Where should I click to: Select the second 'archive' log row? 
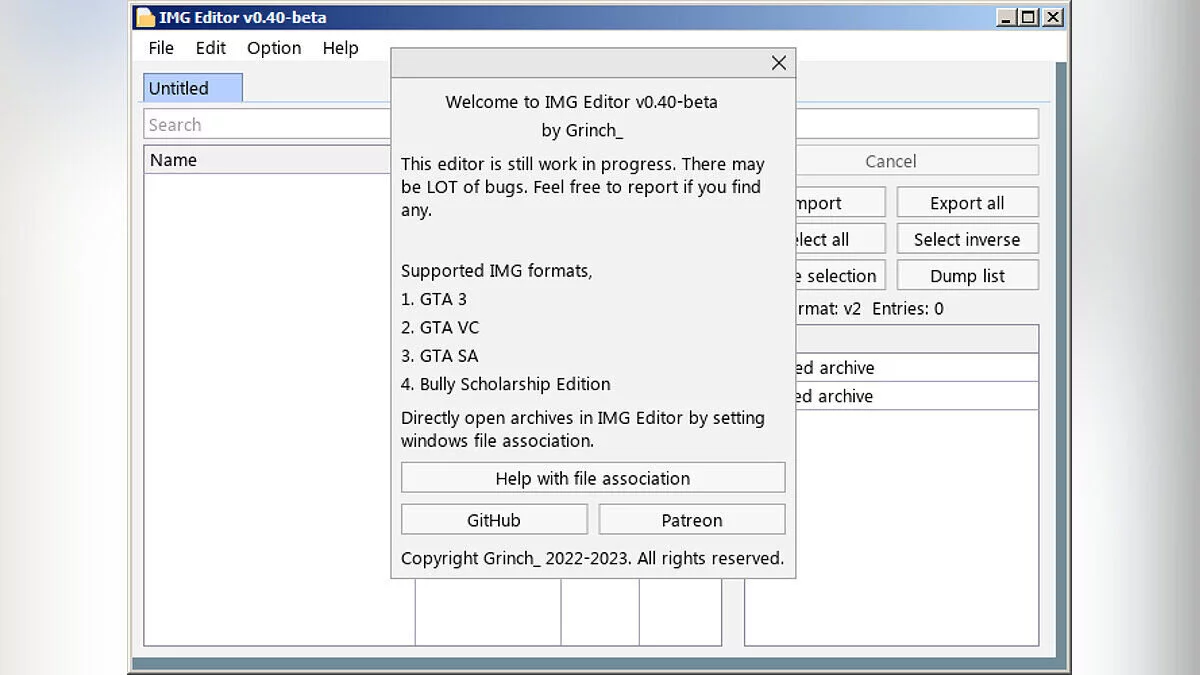(x=917, y=396)
